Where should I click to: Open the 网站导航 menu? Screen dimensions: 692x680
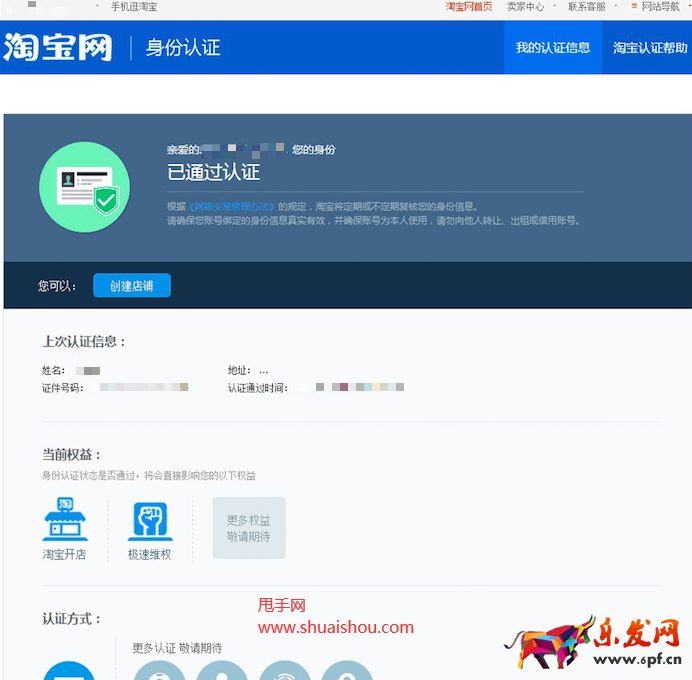pos(659,7)
